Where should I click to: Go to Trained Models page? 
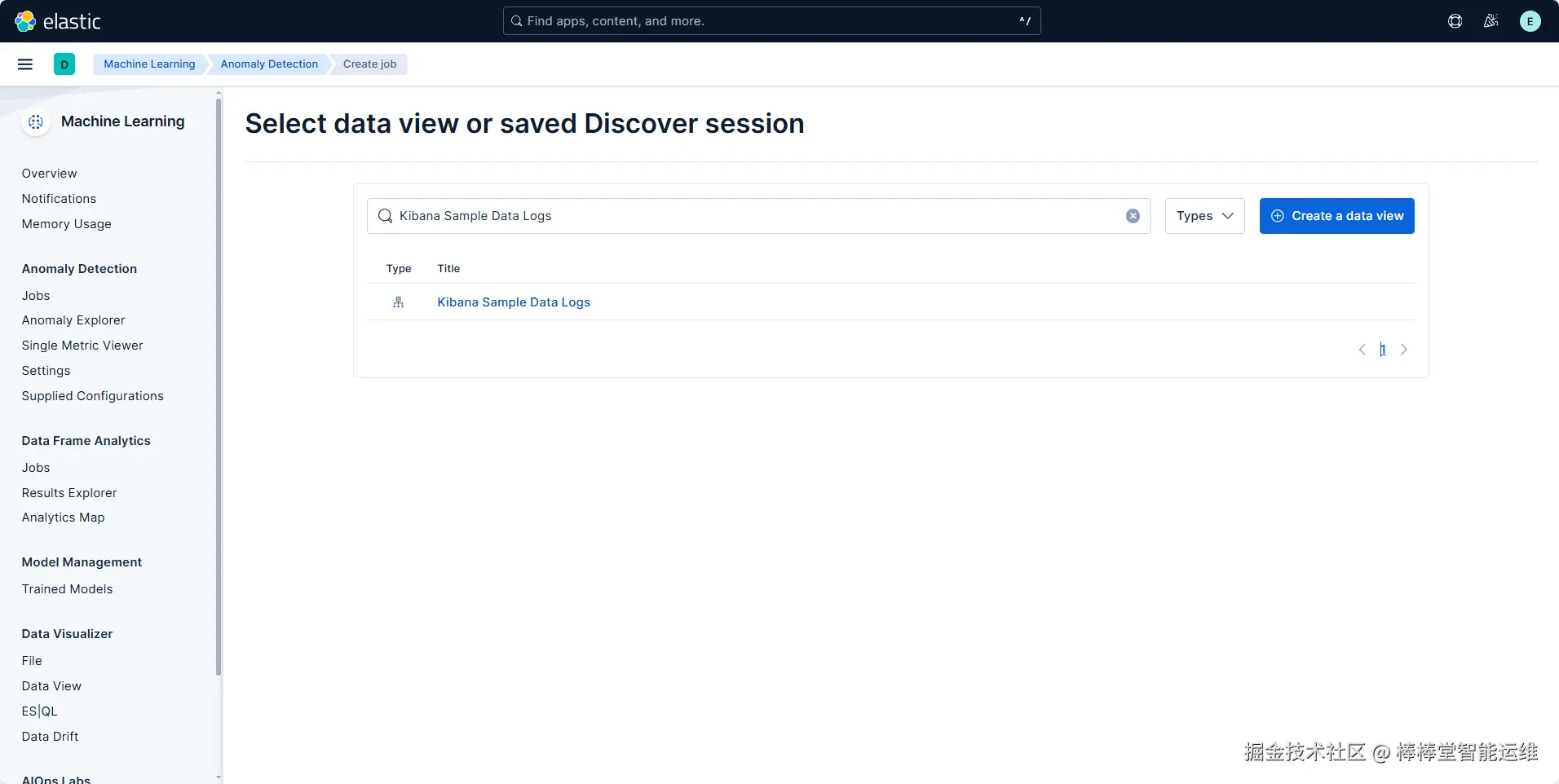(x=67, y=589)
